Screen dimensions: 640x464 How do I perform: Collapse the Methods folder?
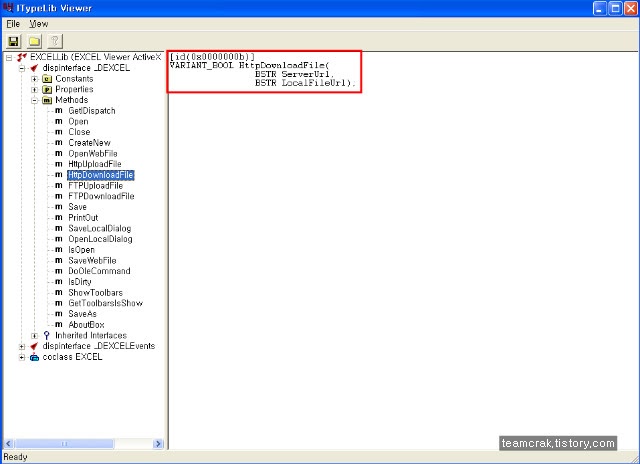coord(35,100)
